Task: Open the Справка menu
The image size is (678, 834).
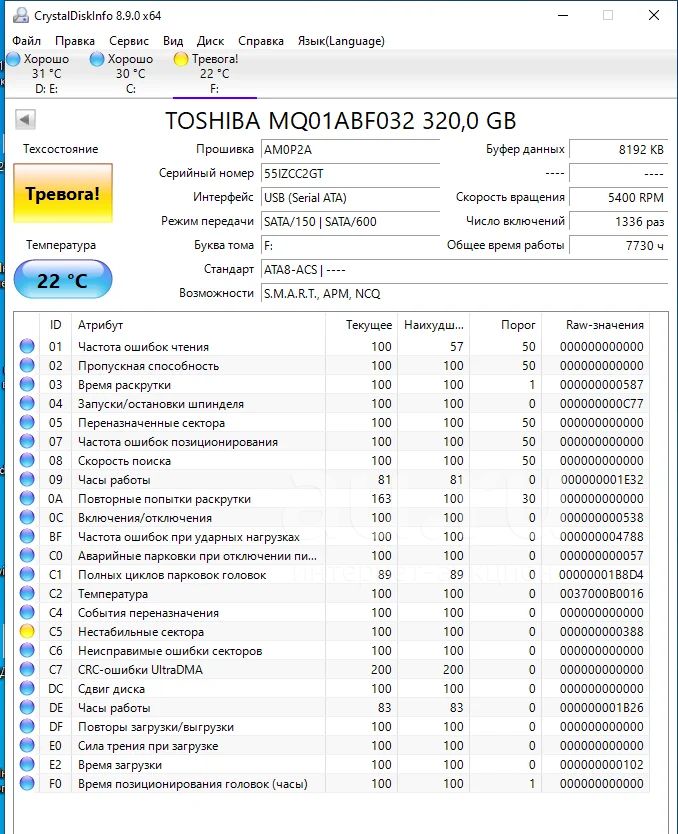Action: pyautogui.click(x=261, y=41)
